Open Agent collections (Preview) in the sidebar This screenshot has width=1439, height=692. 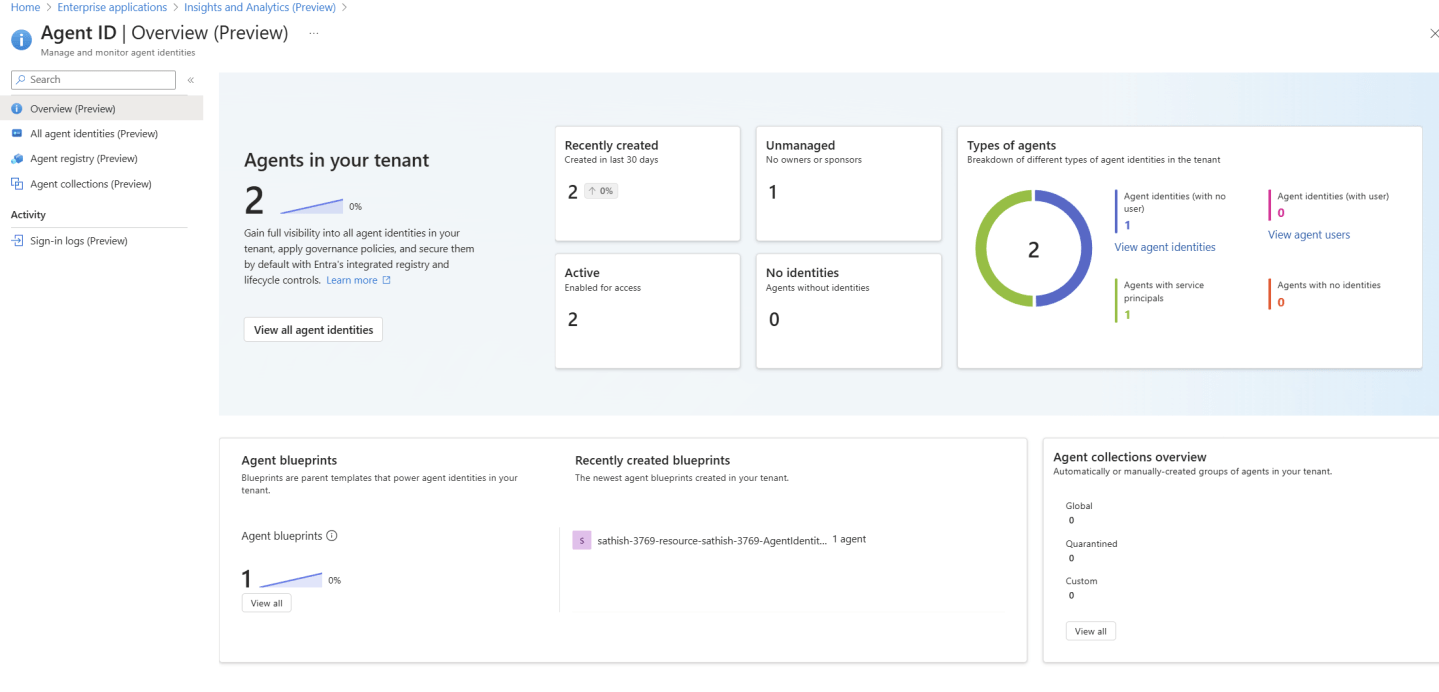[x=89, y=183]
